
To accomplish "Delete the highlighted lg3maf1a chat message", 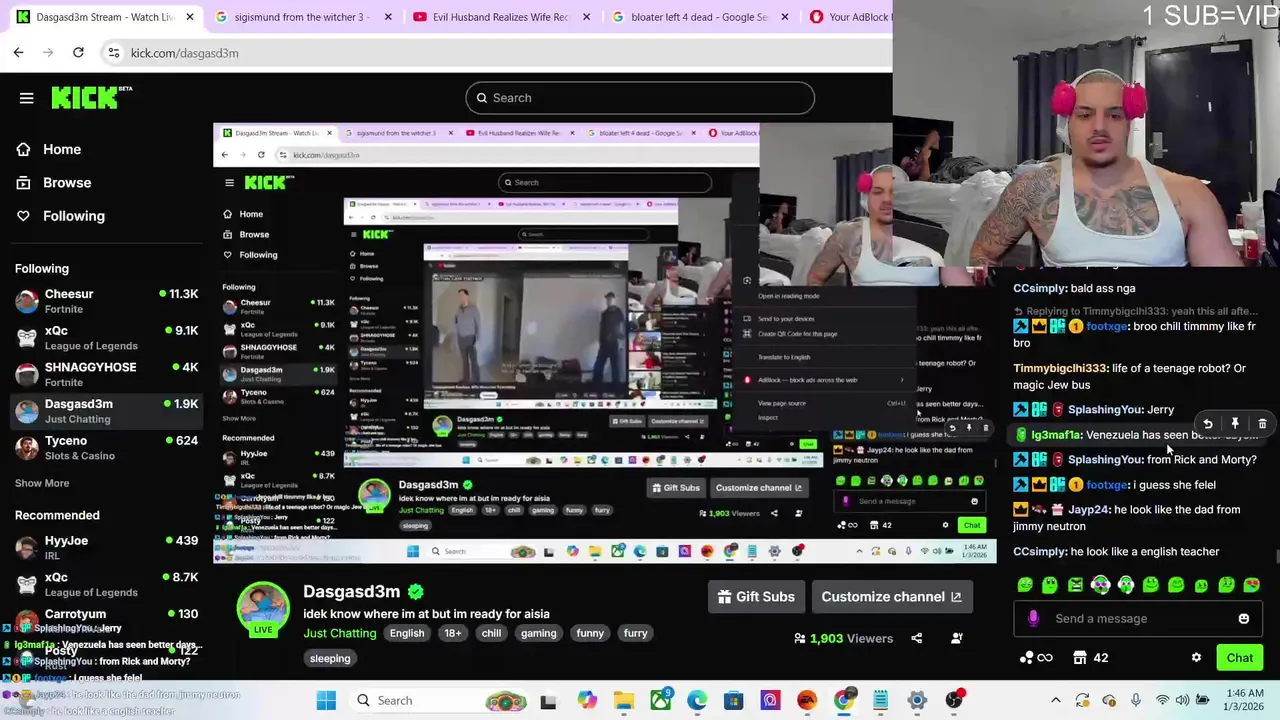I will pos(1262,424).
